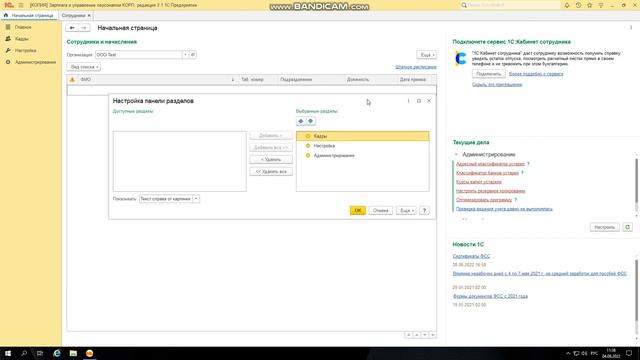640x360 pixels.
Task: Open the page options vertical dots icon
Action: [x=631, y=27]
